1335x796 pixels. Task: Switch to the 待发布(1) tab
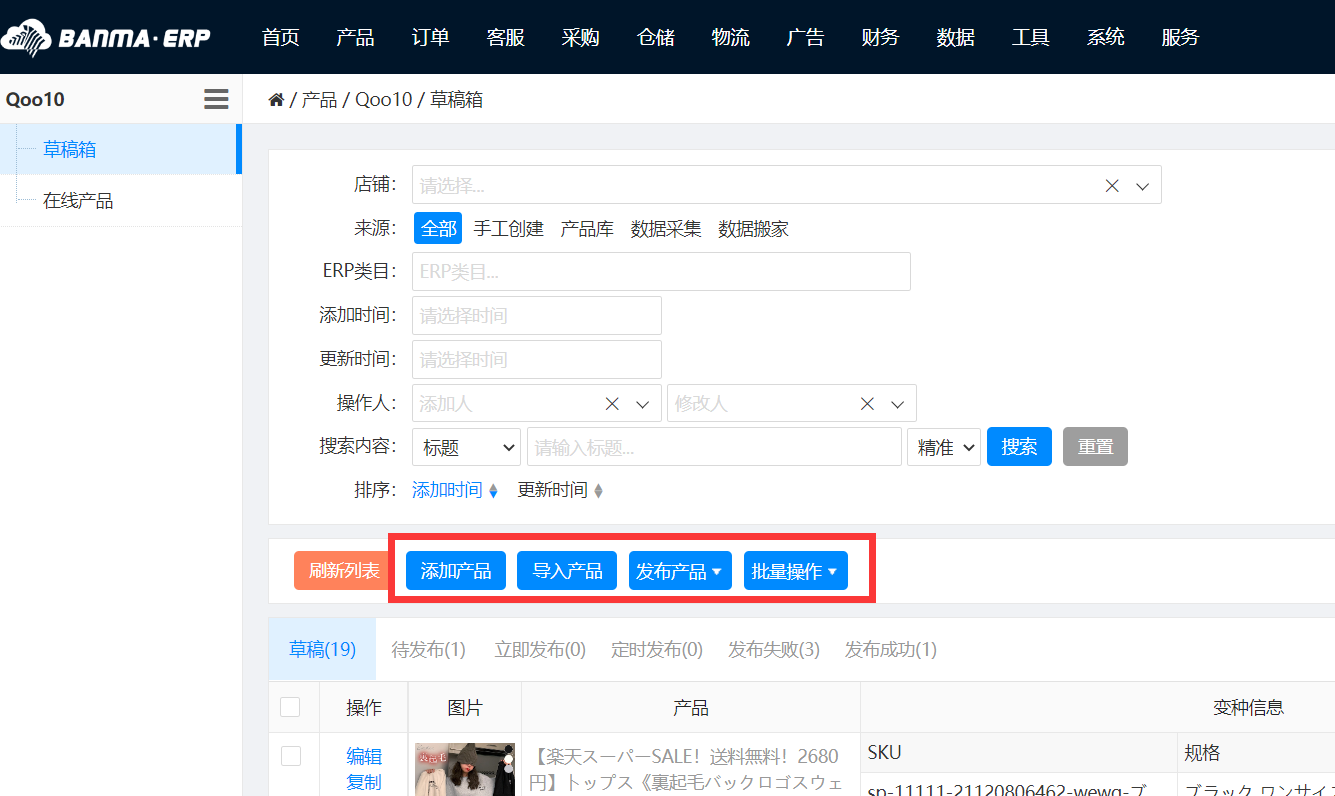coord(429,650)
